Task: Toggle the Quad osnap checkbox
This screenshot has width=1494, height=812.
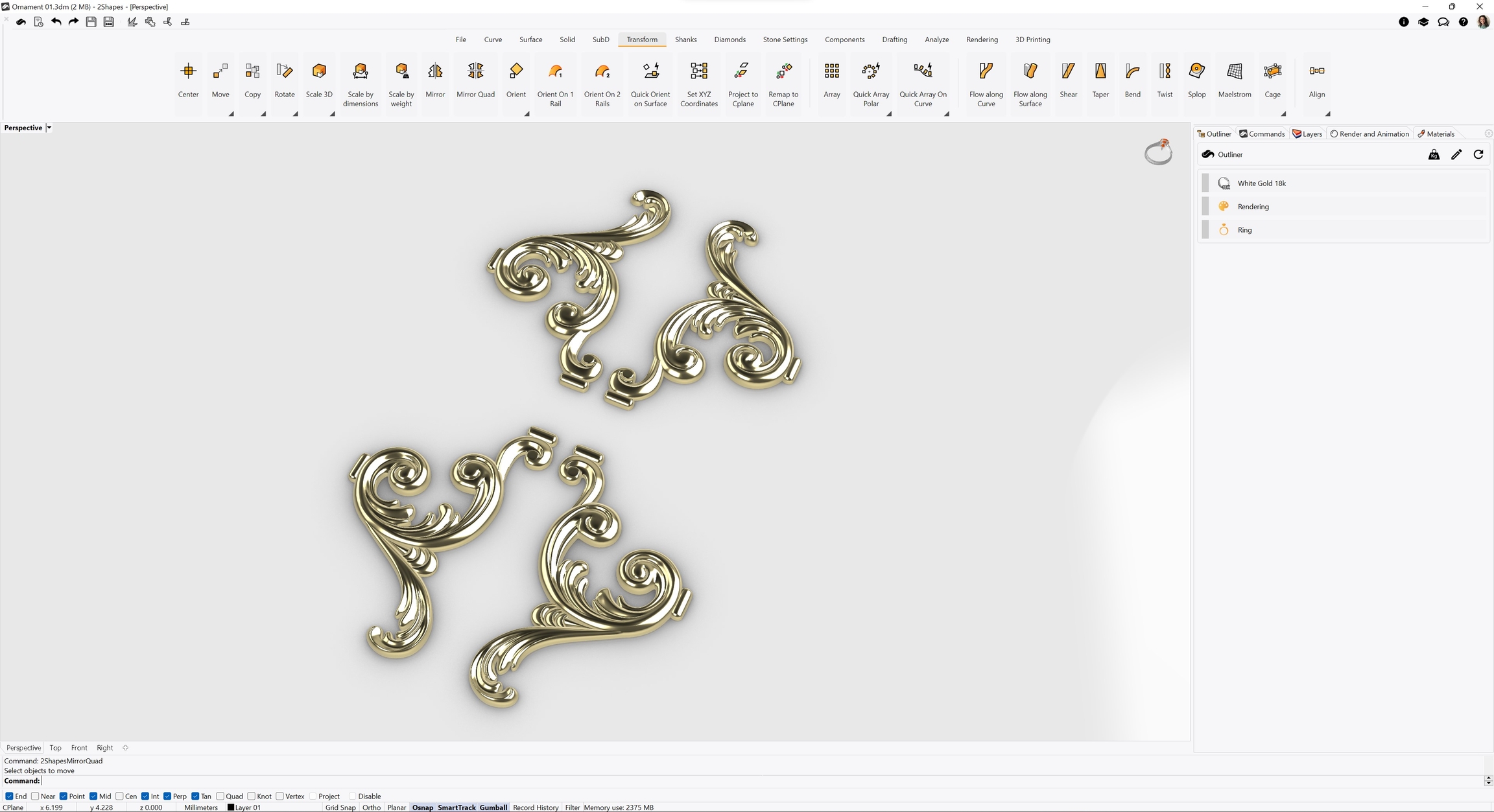Action: click(220, 796)
